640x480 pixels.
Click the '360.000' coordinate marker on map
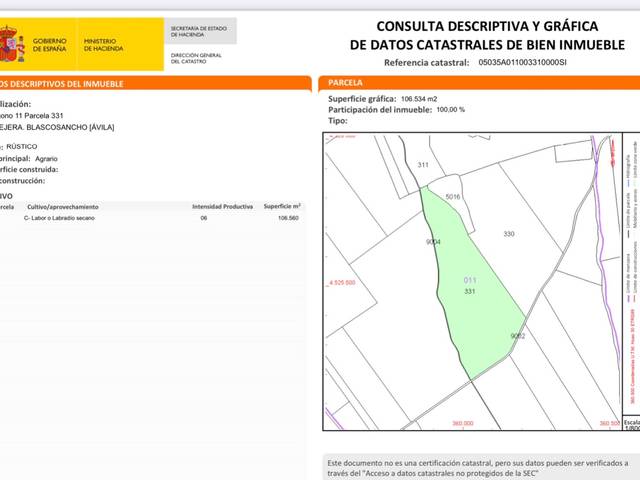(x=463, y=423)
